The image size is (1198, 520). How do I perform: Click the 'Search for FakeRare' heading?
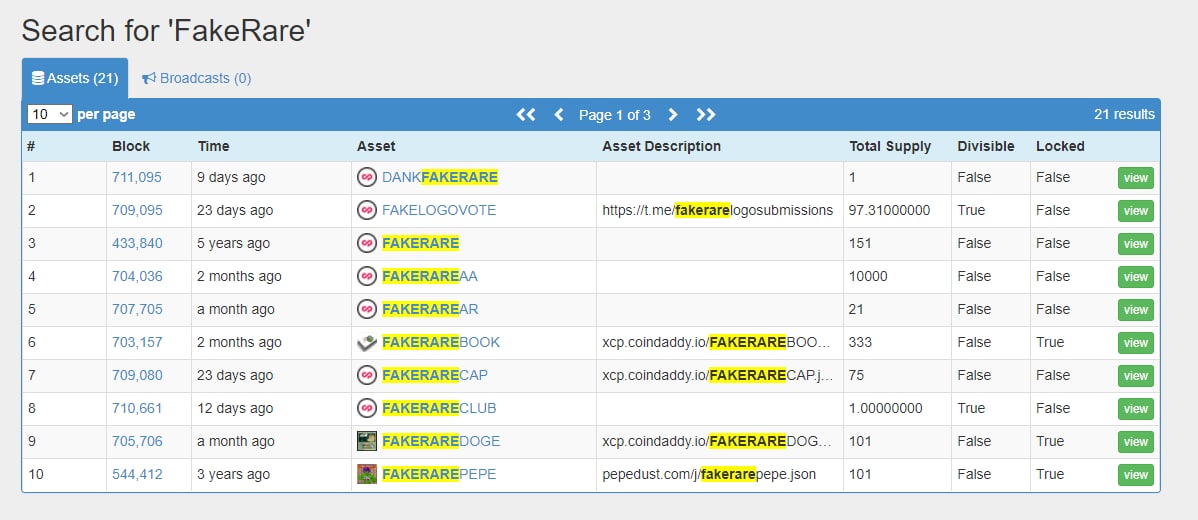click(x=166, y=31)
